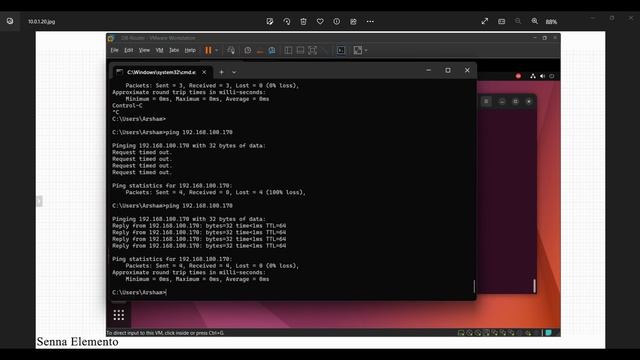Click the 10.0.1.20.jpg file name
The image size is (640, 360).
point(41,22)
